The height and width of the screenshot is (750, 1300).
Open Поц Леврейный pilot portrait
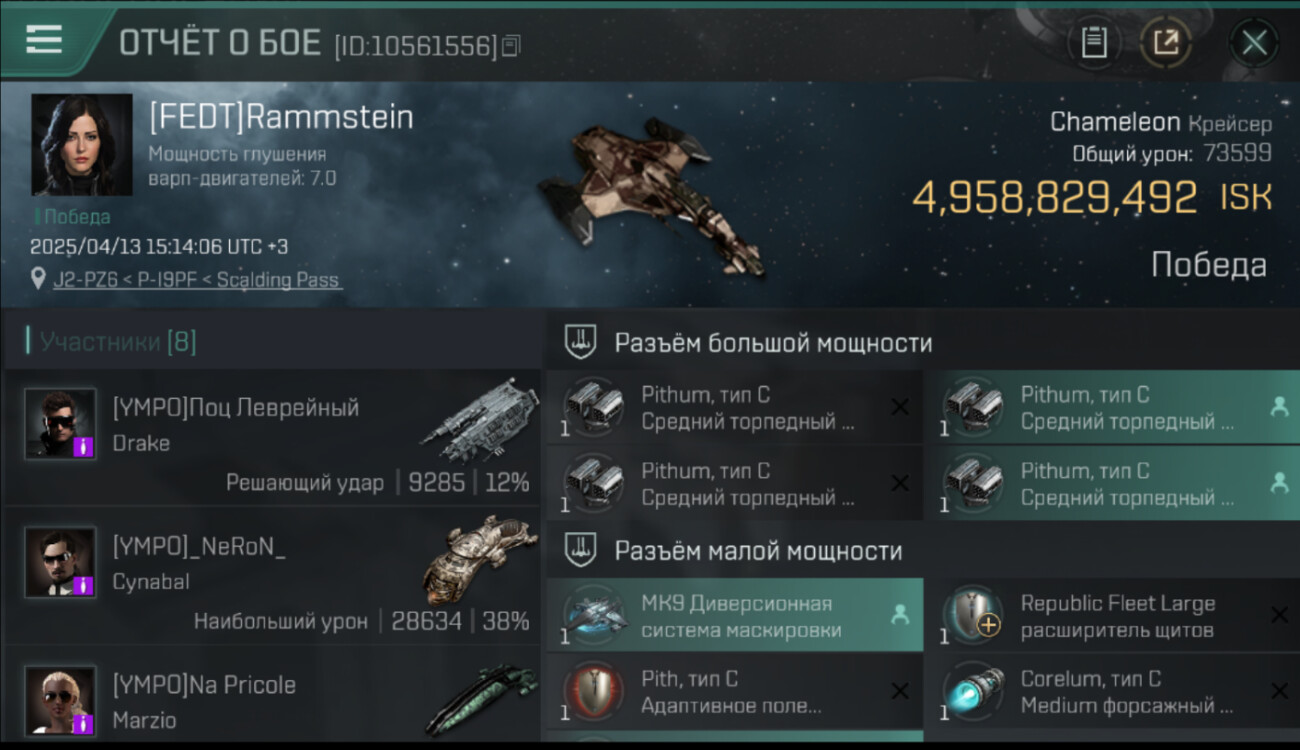(60, 424)
